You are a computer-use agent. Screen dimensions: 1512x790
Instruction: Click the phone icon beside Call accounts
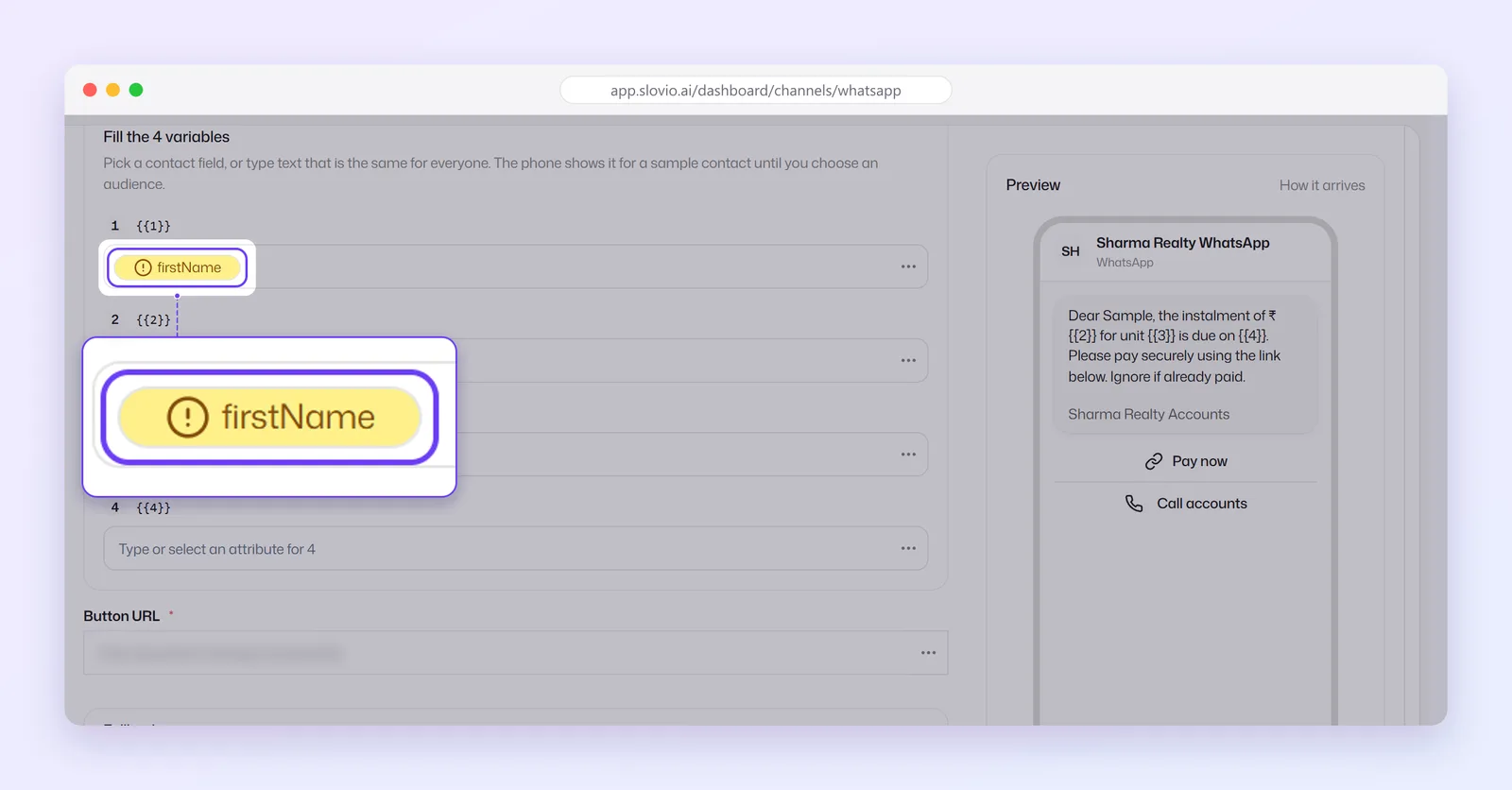tap(1134, 504)
